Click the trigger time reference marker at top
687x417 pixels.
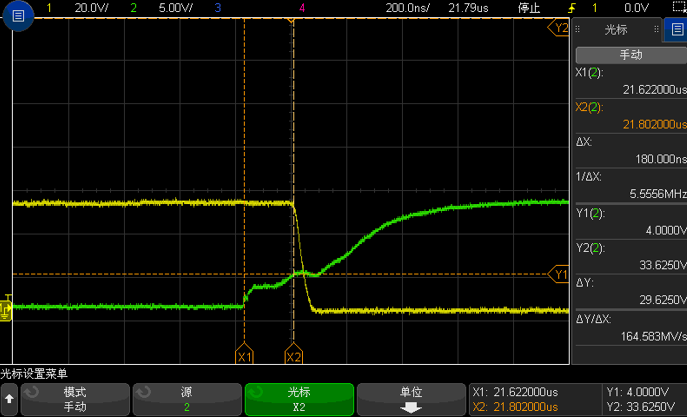(290, 20)
